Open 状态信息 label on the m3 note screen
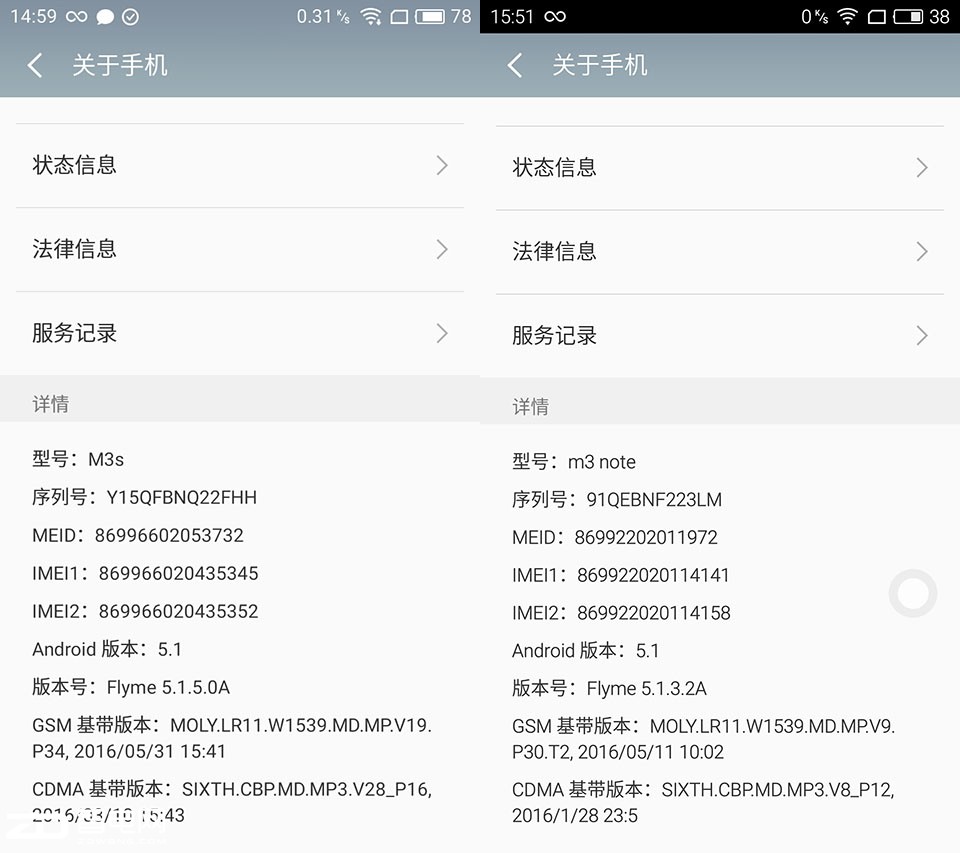Viewport: 960px width, 853px height. coord(554,167)
